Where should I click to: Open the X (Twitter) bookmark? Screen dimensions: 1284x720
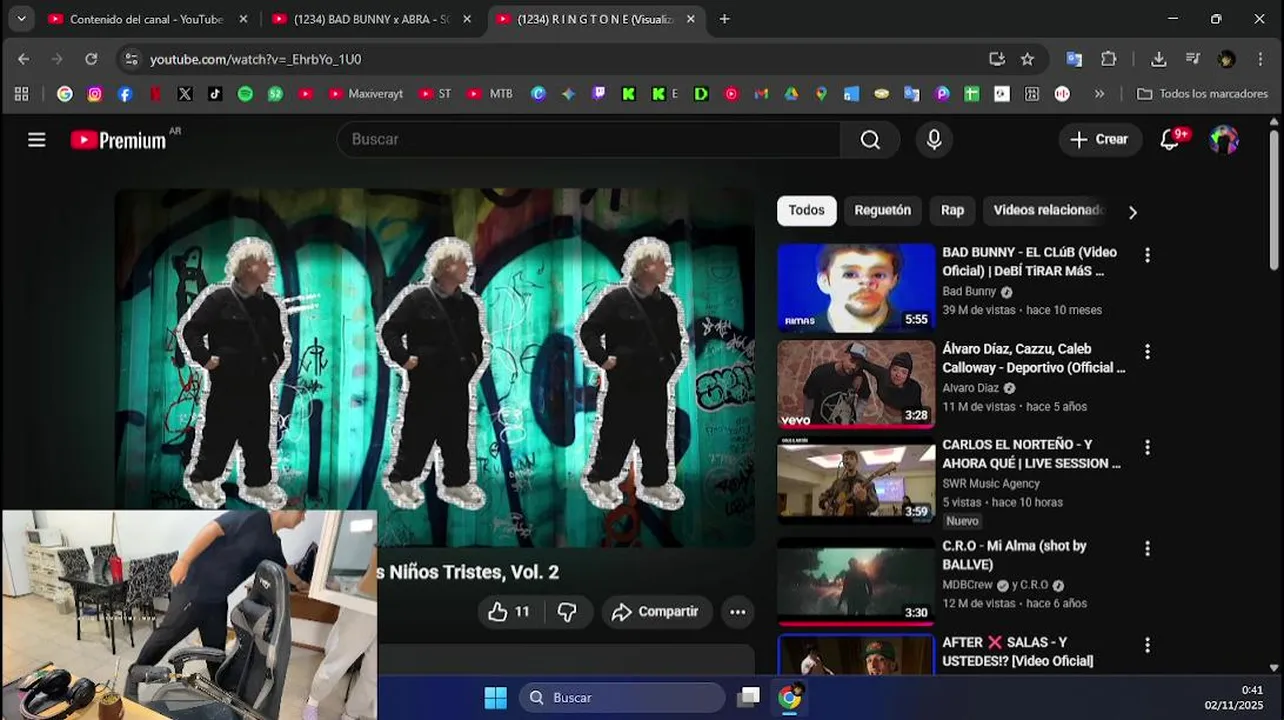185,94
